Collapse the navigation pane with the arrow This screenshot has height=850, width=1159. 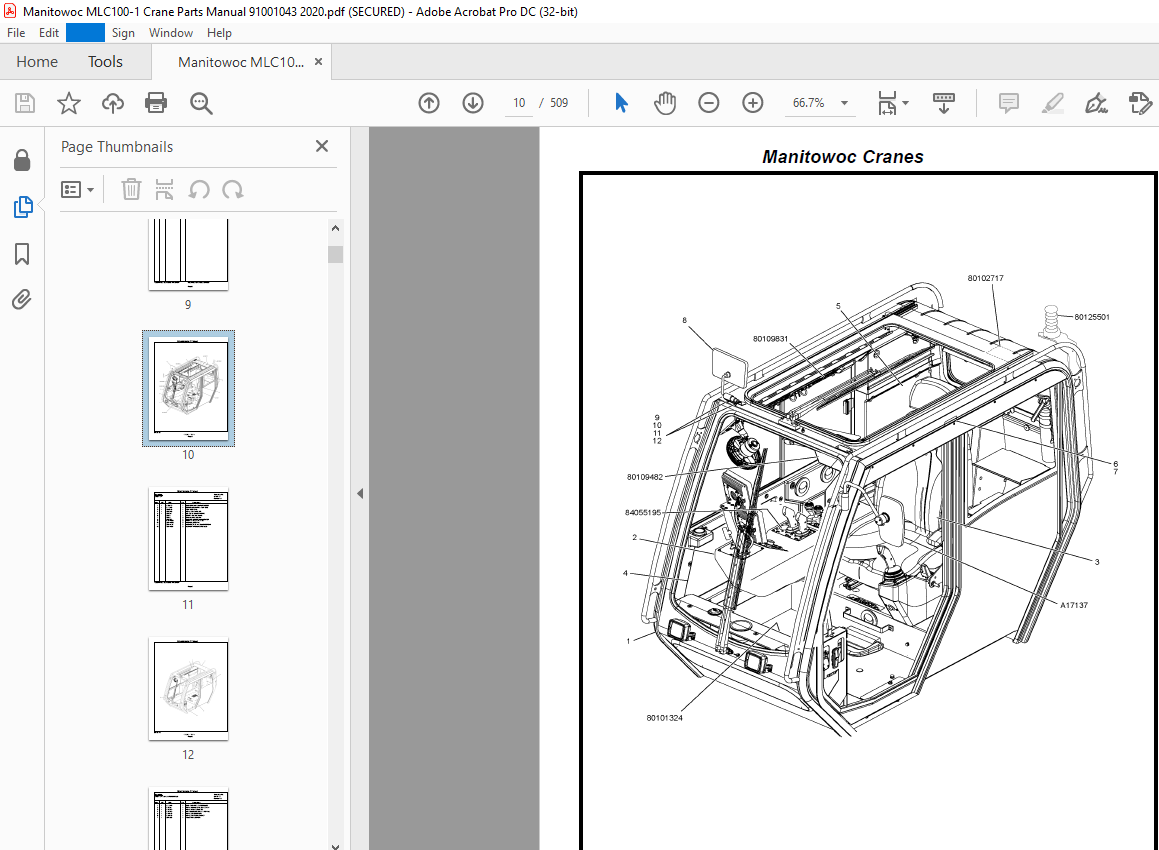[x=360, y=493]
